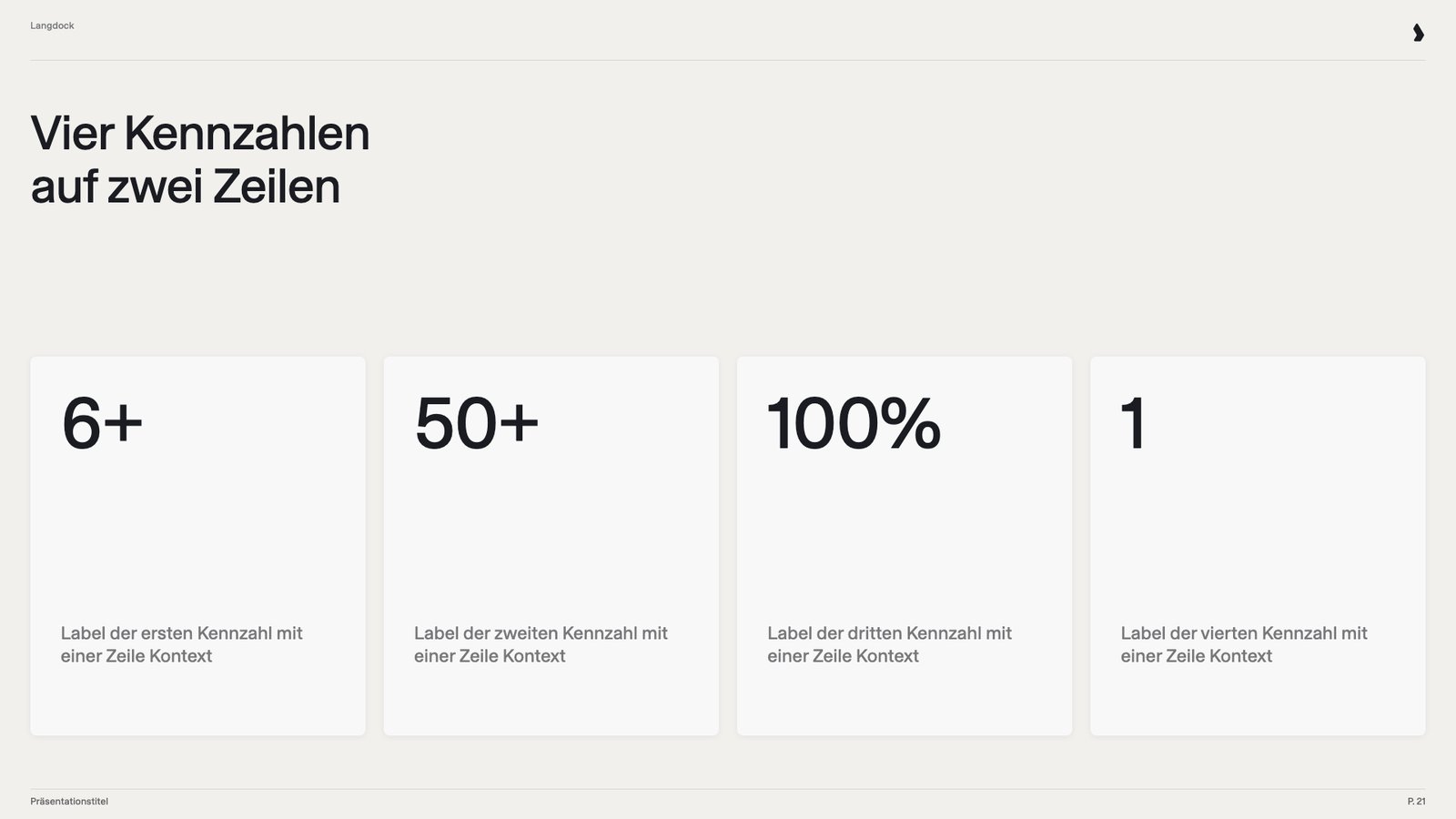1456x819 pixels.
Task: Click the page number P. 21
Action: pyautogui.click(x=1416, y=801)
